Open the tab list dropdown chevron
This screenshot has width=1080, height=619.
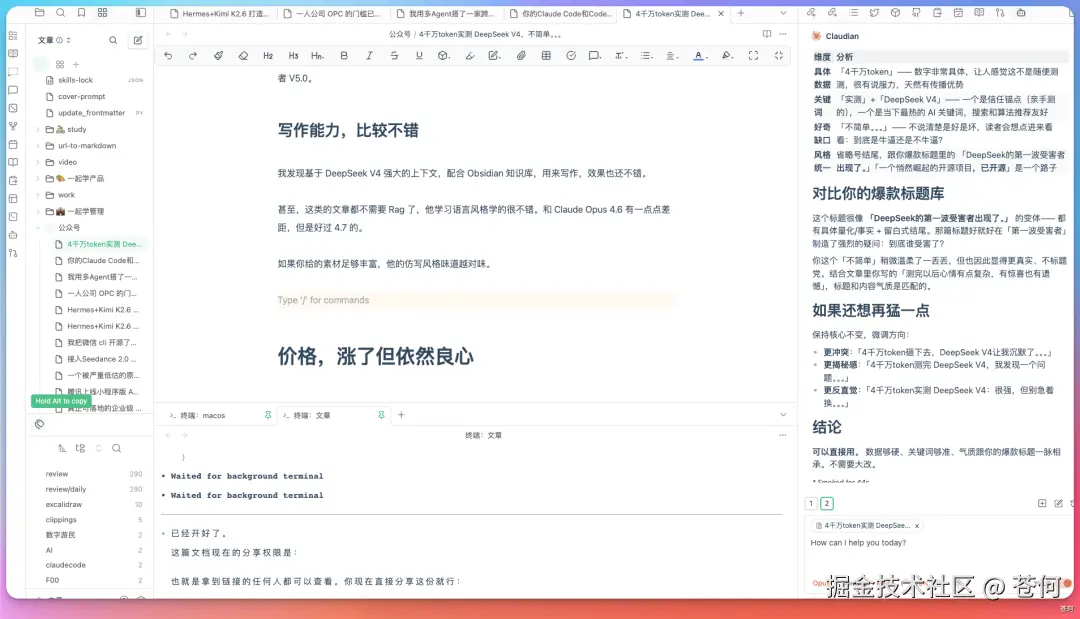point(783,13)
